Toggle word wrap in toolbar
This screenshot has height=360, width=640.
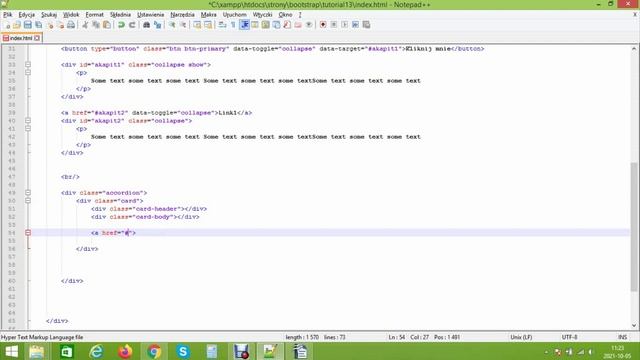(x=222, y=25)
